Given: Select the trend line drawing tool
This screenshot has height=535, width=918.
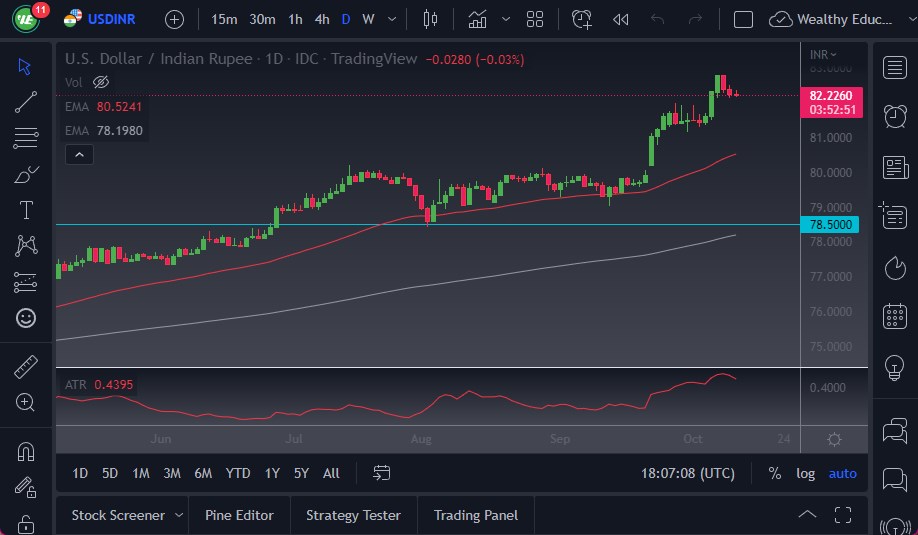Looking at the screenshot, I should coord(26,102).
